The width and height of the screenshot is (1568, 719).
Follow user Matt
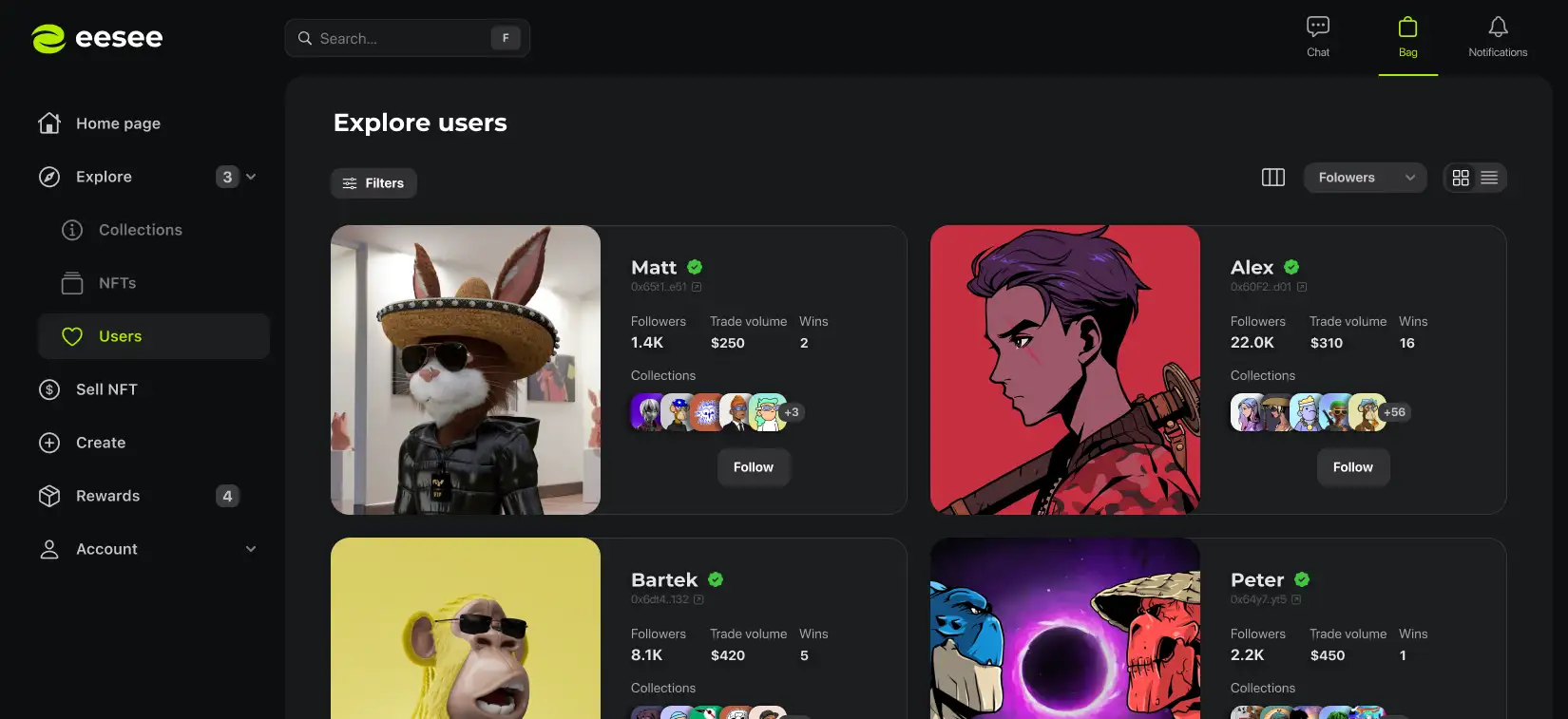(x=753, y=467)
